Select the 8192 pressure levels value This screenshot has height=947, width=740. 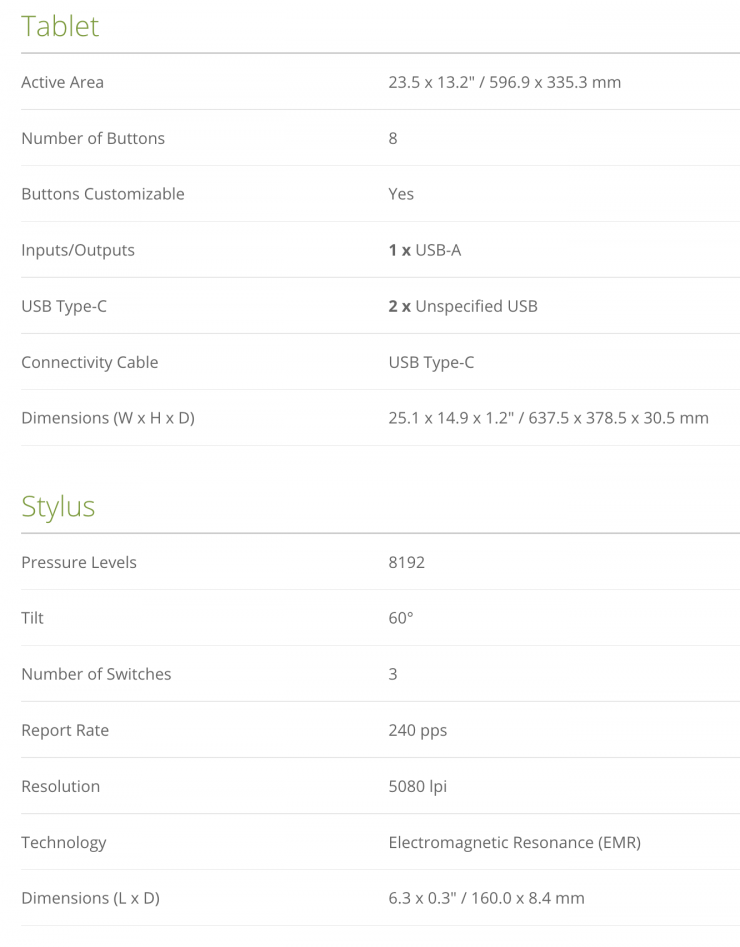click(407, 562)
